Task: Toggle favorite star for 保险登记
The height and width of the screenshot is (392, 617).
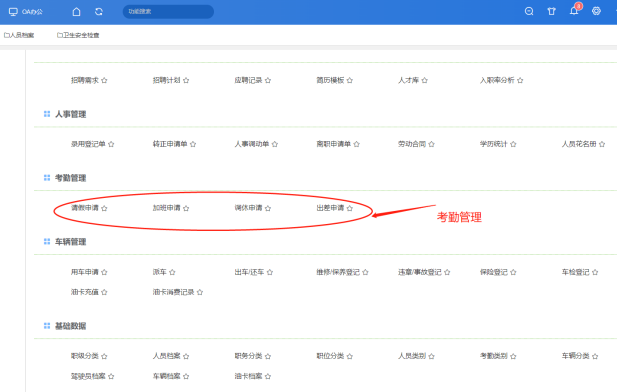Action: click(x=513, y=272)
